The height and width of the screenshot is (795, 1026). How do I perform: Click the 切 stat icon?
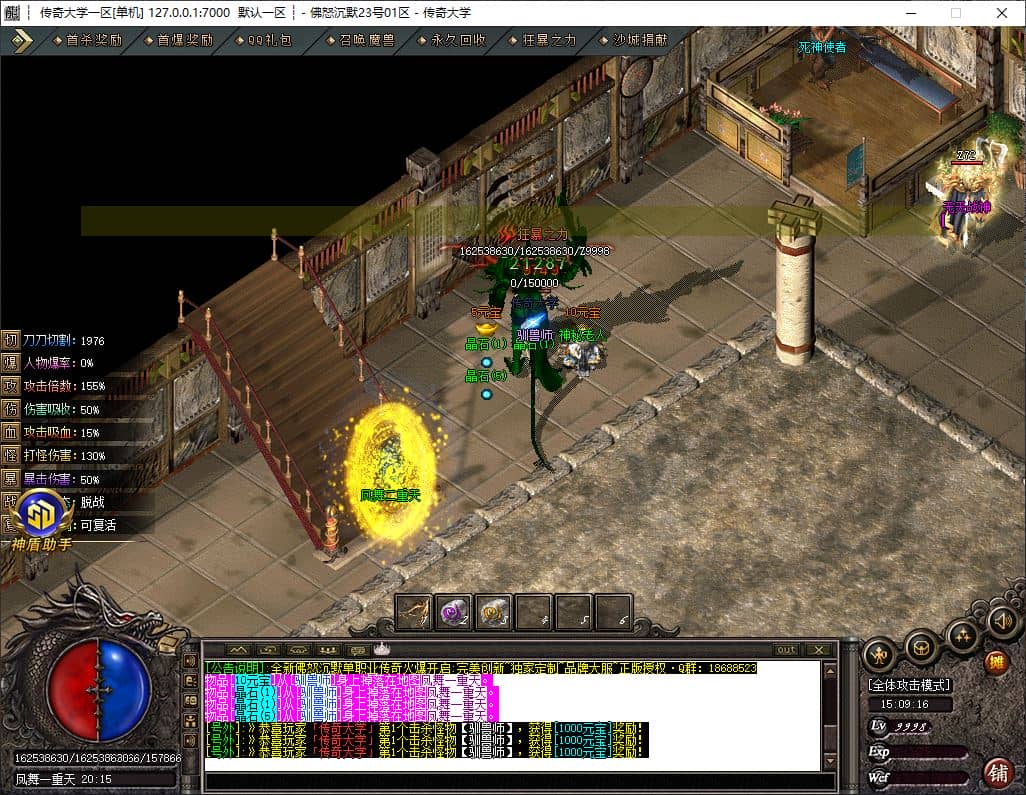pyautogui.click(x=10, y=340)
